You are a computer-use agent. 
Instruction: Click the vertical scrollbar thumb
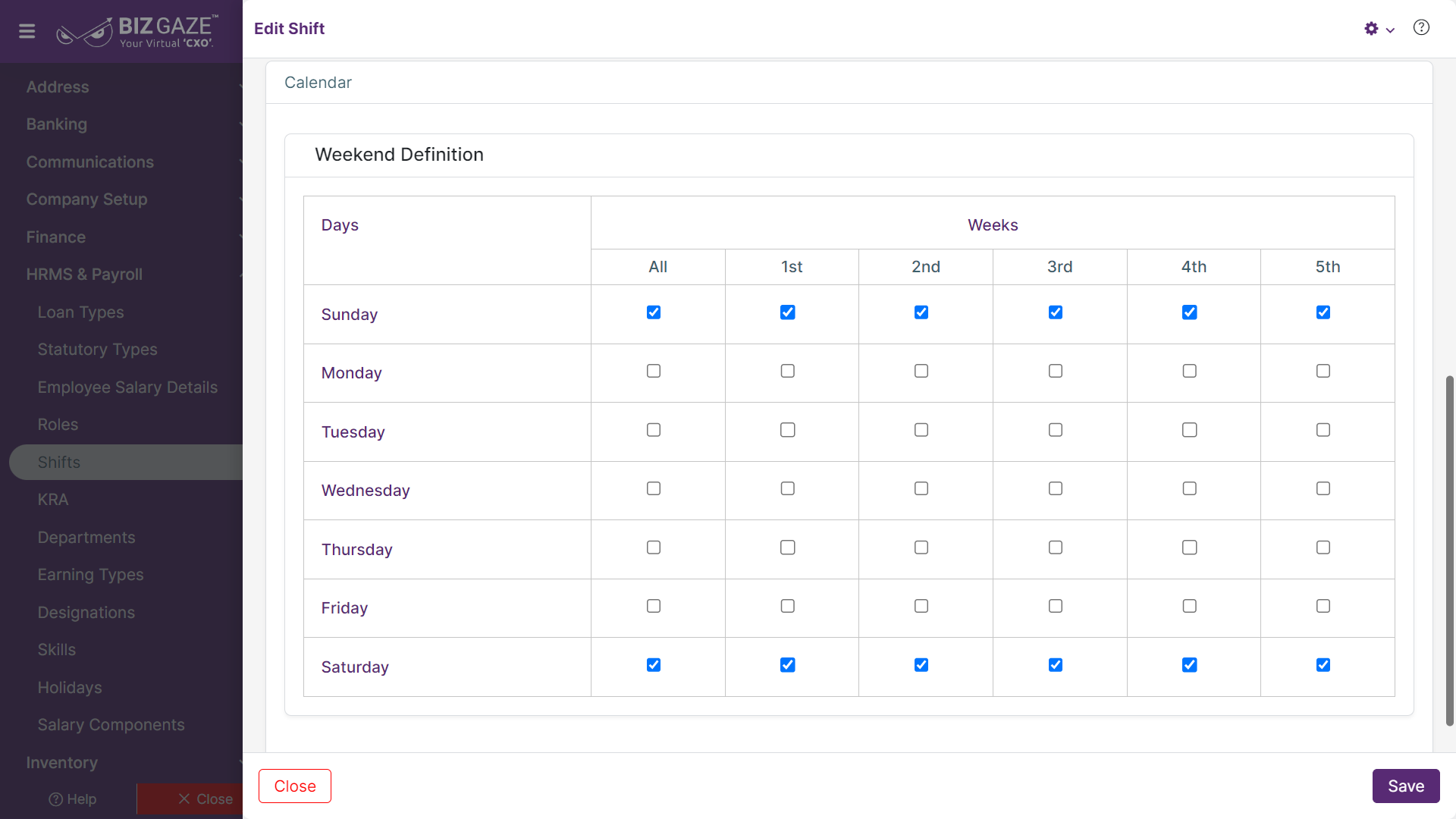point(1450,551)
